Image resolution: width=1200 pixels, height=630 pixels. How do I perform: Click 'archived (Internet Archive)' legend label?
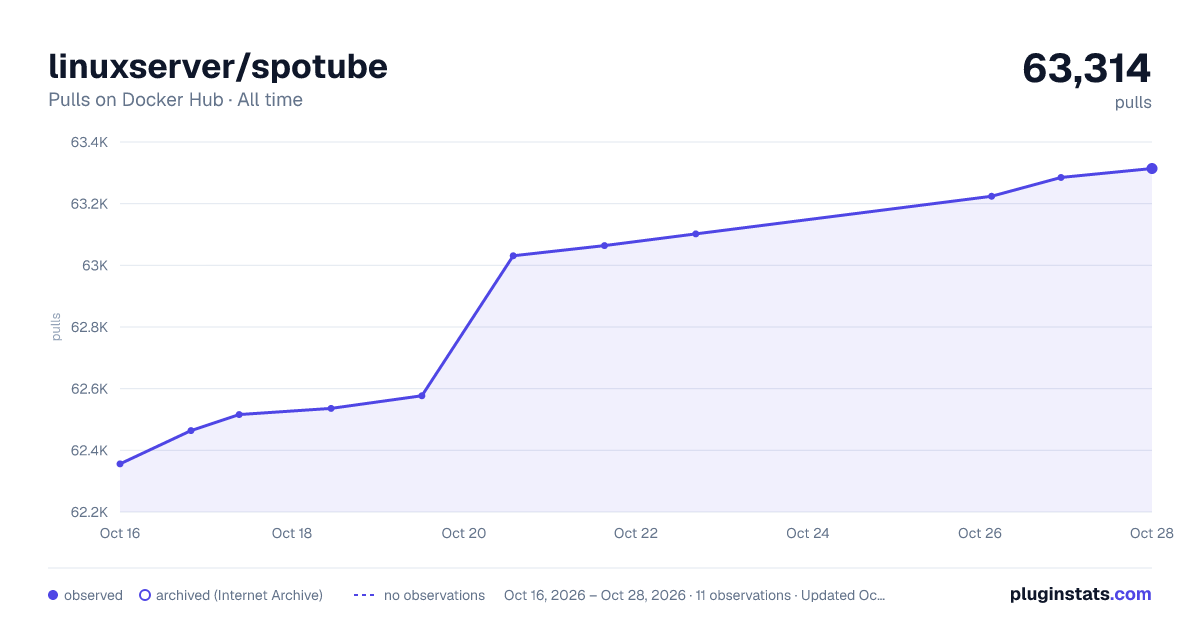[x=239, y=595]
